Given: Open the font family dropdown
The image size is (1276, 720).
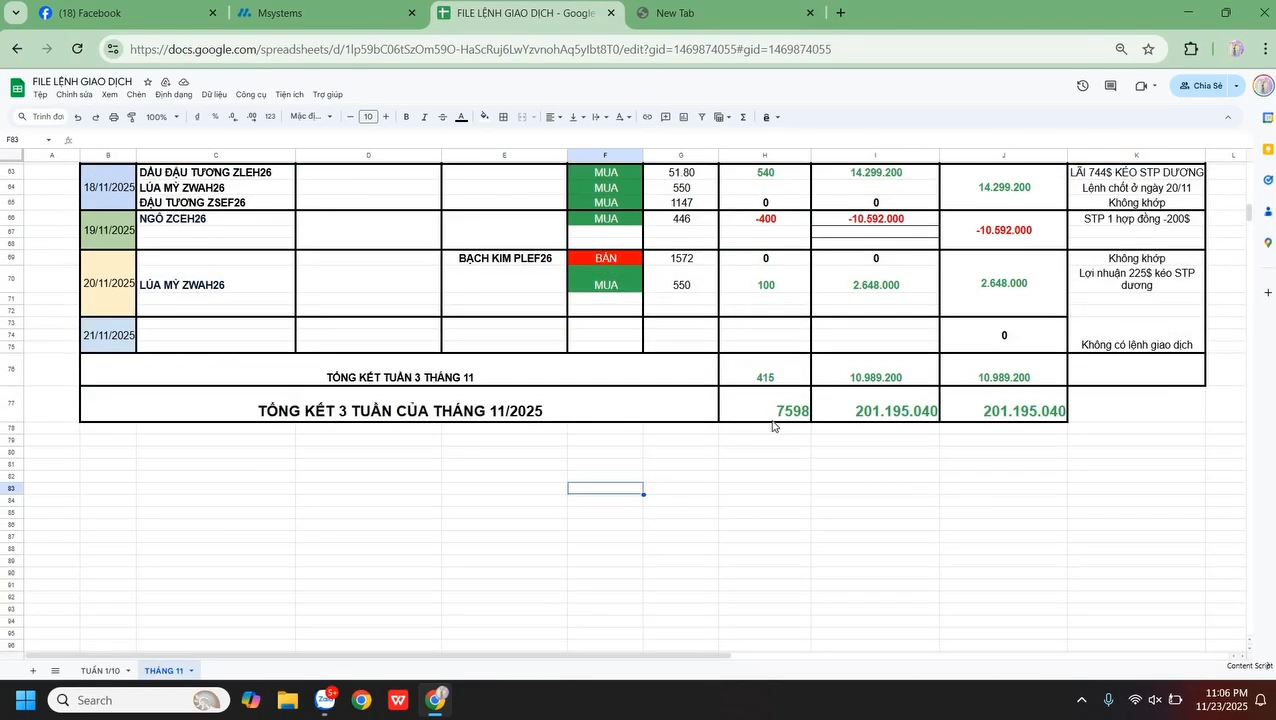Looking at the screenshot, I should [310, 117].
